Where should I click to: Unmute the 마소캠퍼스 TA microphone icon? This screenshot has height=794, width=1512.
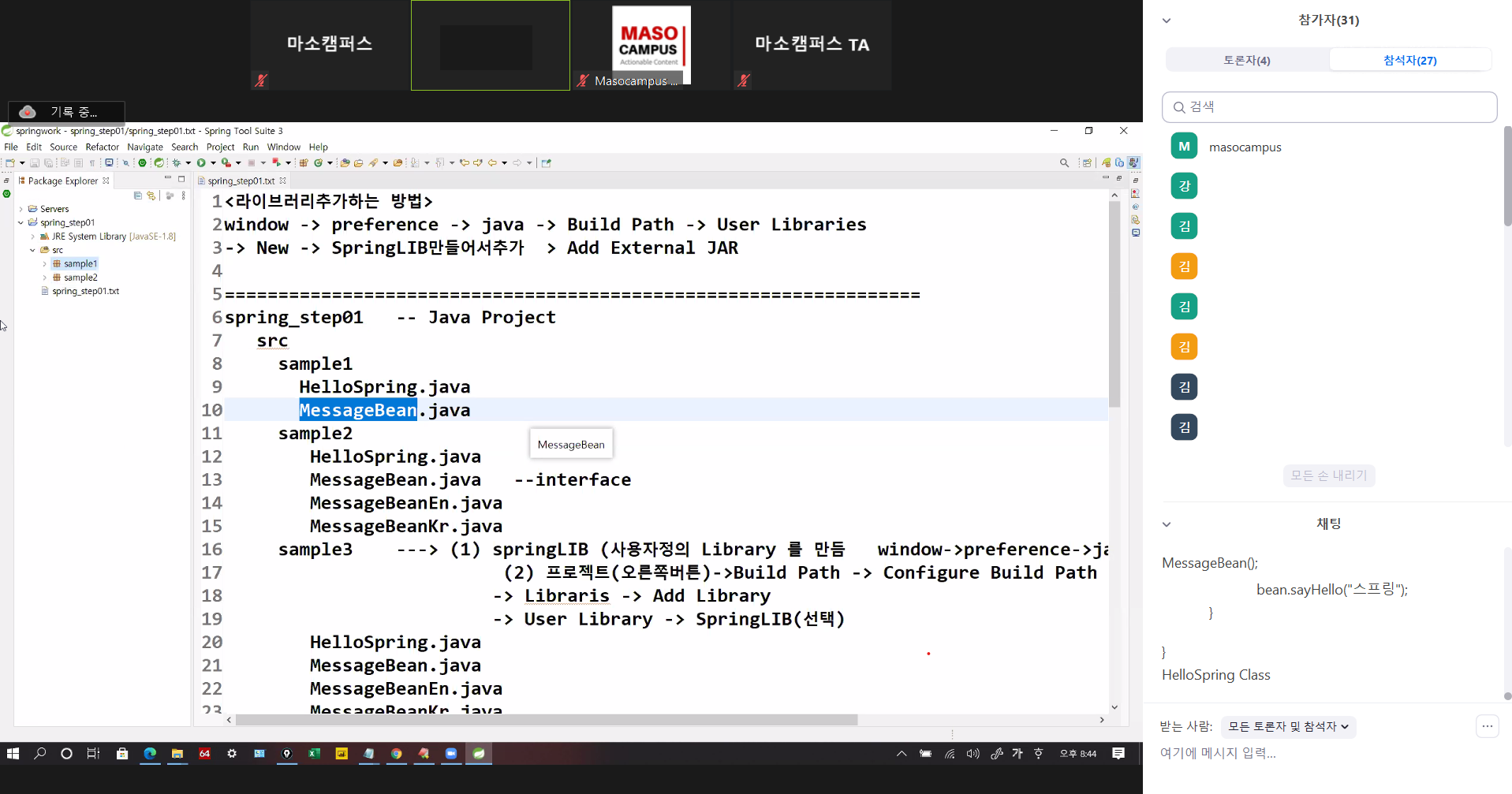coord(743,80)
